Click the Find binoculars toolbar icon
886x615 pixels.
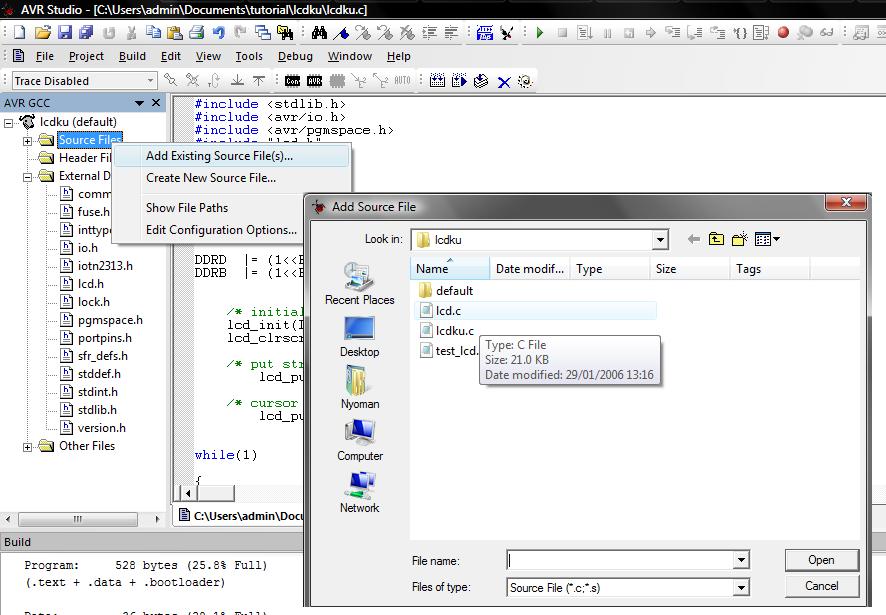(x=319, y=33)
